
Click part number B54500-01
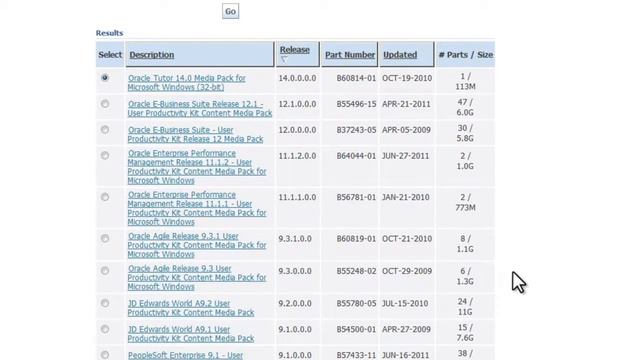pos(356,329)
